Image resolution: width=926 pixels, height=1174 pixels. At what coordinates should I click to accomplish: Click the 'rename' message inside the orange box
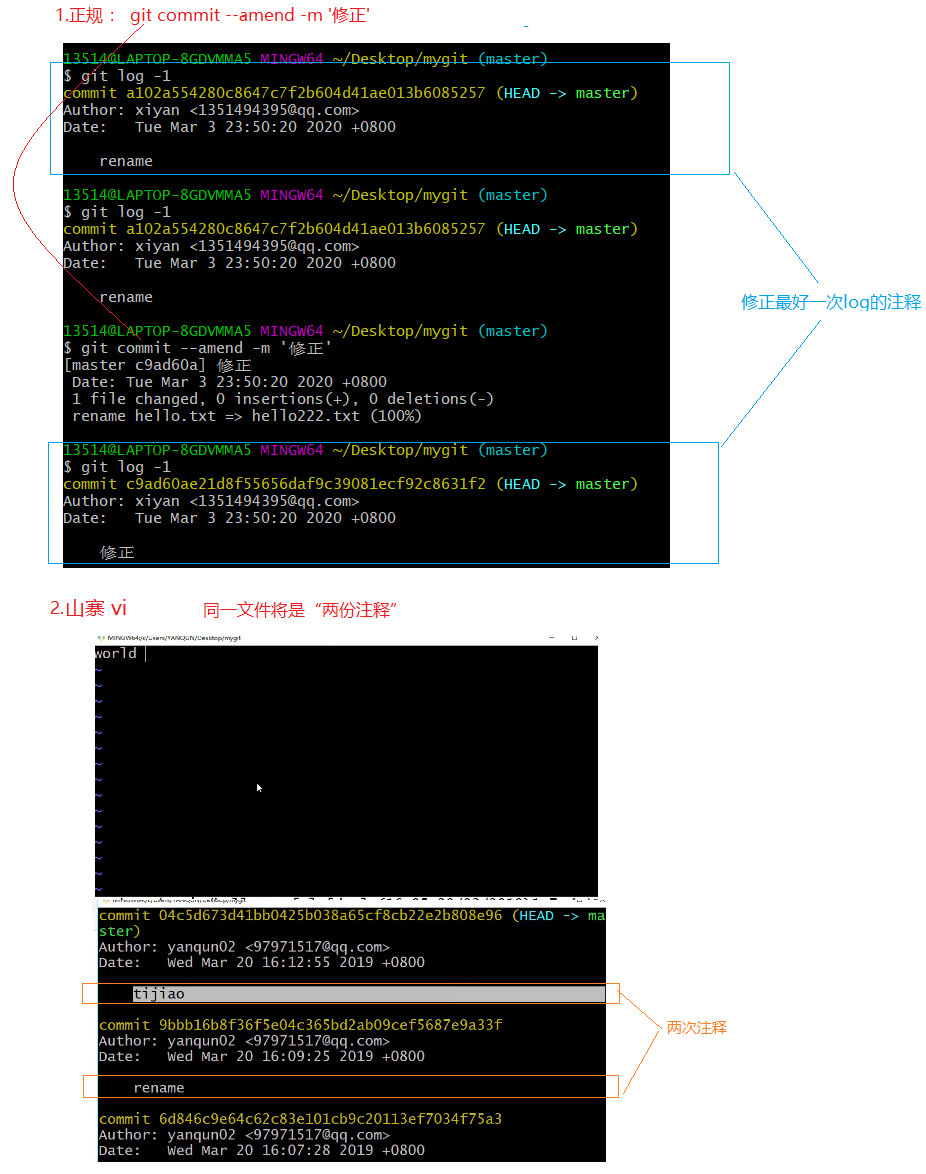coord(159,1087)
